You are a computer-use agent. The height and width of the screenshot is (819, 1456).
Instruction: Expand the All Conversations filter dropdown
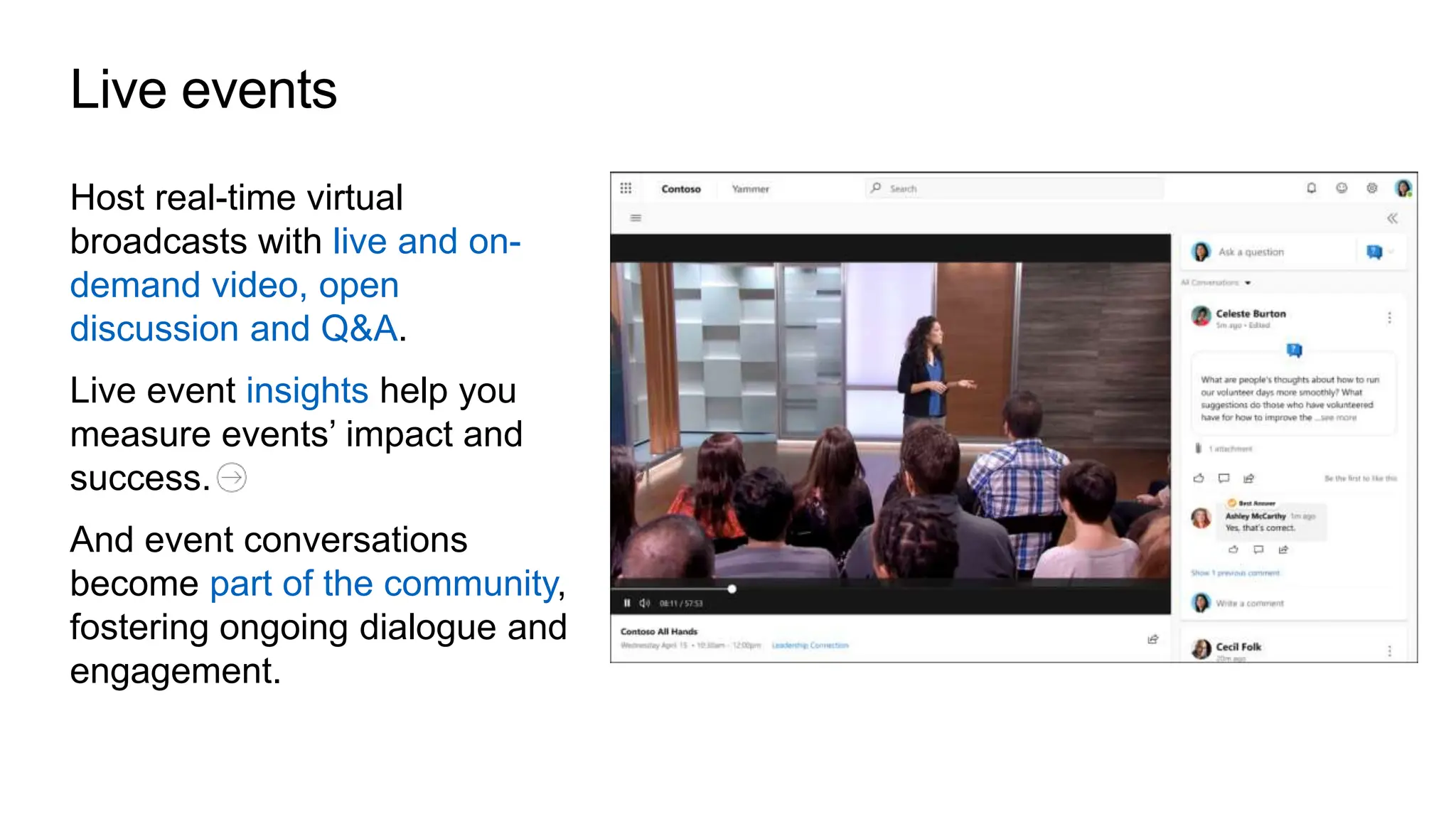pos(1248,283)
